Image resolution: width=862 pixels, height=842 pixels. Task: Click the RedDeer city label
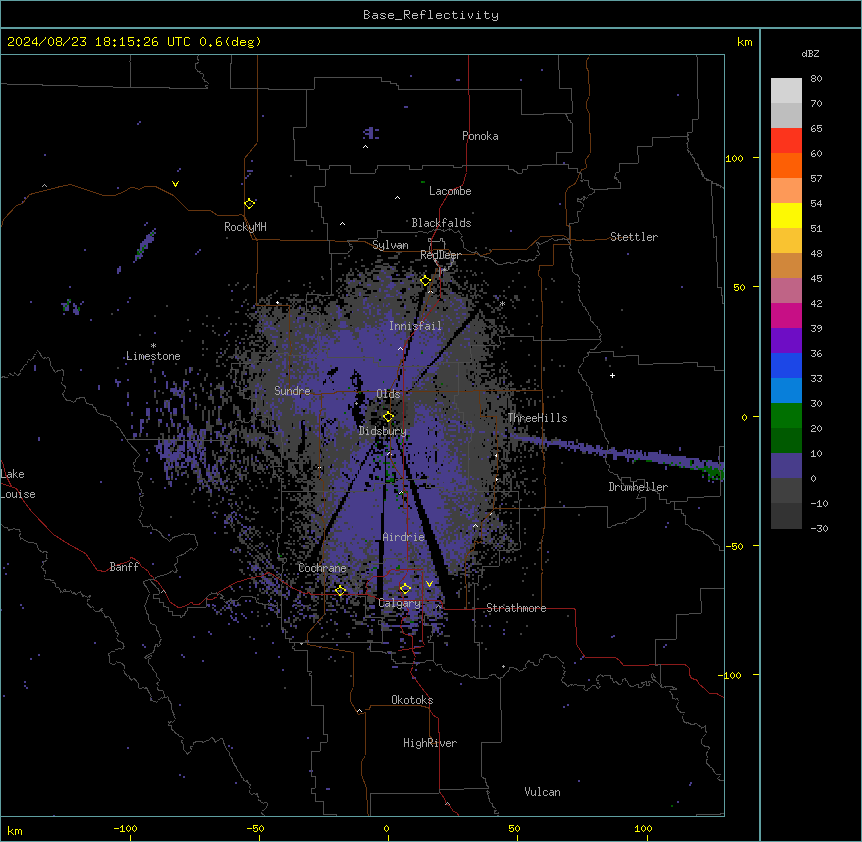coord(441,255)
